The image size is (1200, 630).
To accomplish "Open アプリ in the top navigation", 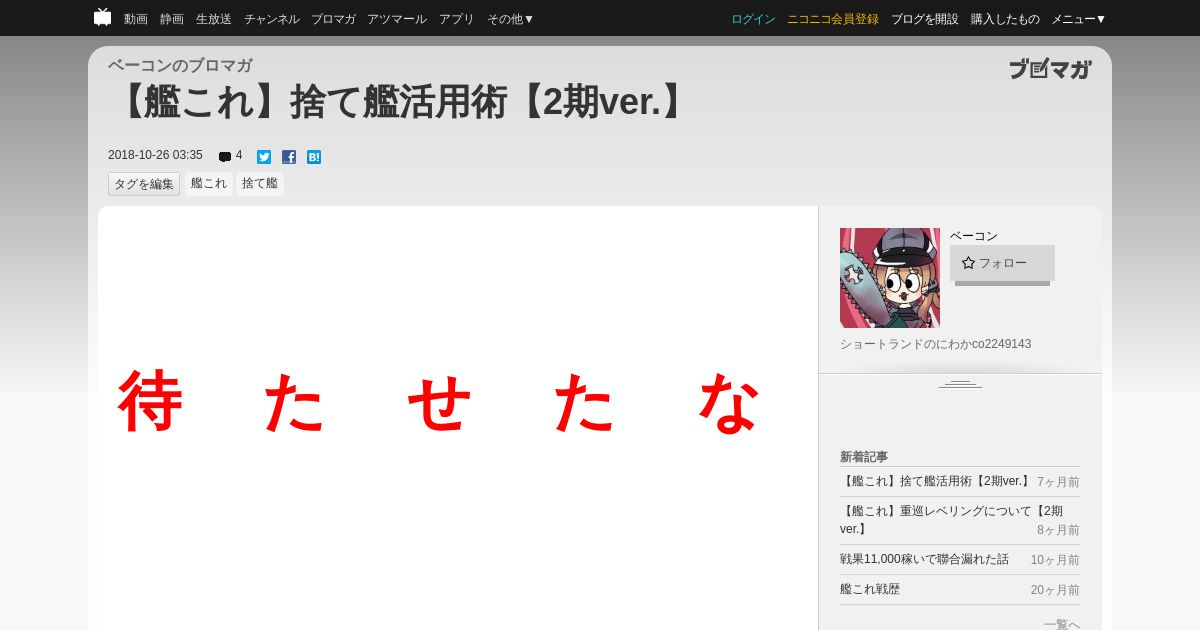I will (457, 19).
